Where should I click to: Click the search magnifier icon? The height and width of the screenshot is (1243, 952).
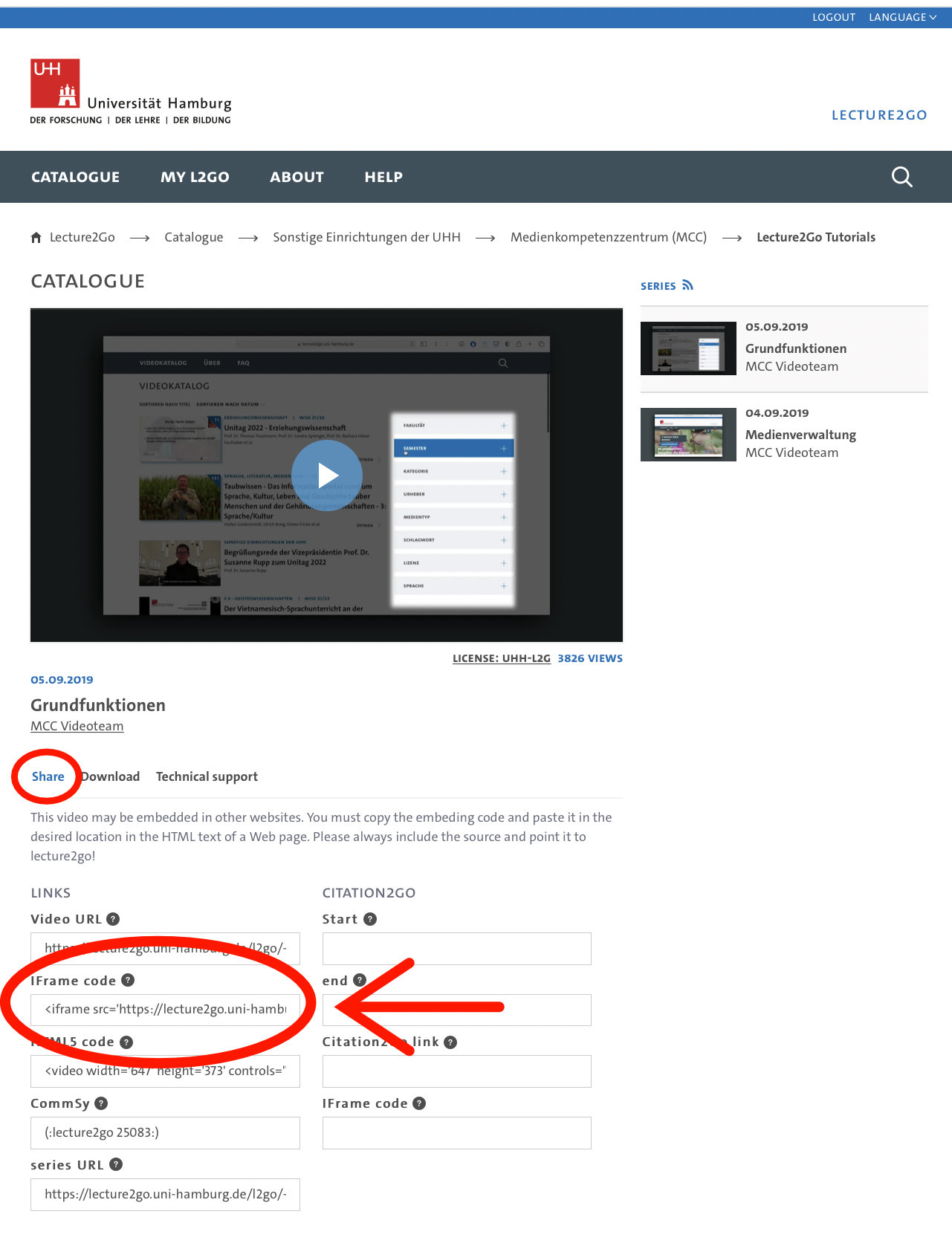pyautogui.click(x=901, y=177)
